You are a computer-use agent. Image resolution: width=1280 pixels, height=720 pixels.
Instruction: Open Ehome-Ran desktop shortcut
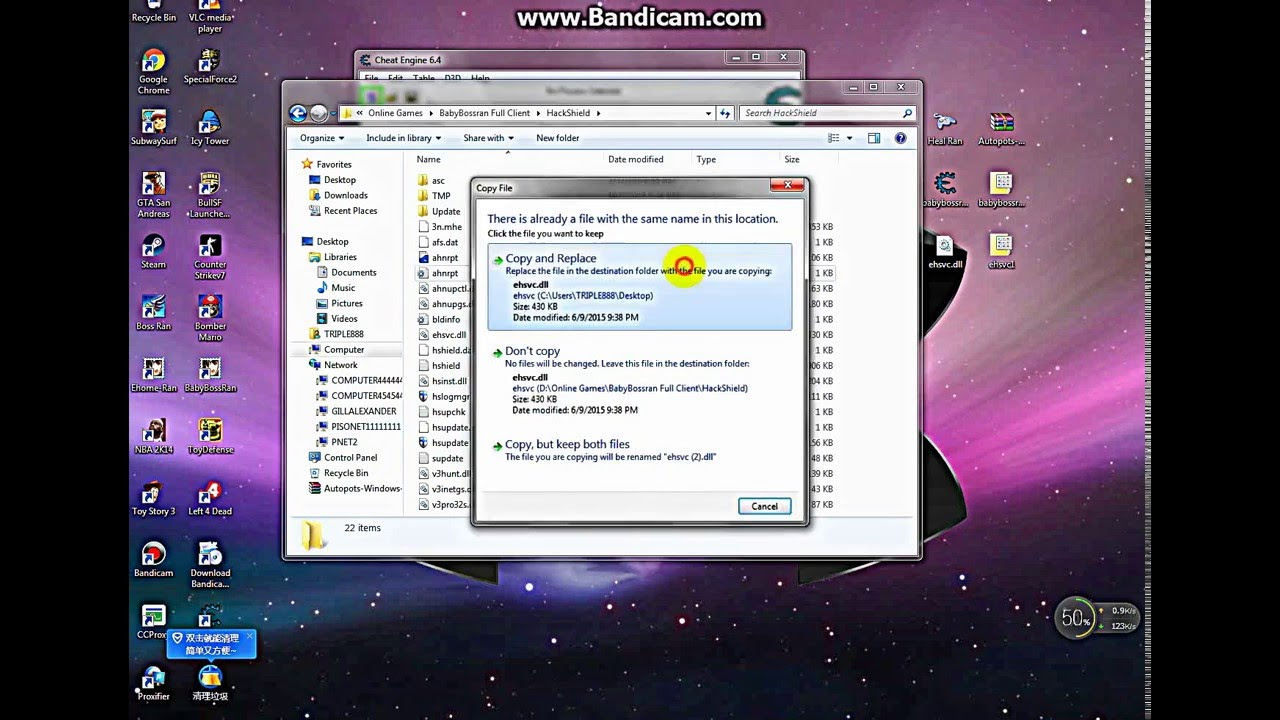click(x=153, y=375)
